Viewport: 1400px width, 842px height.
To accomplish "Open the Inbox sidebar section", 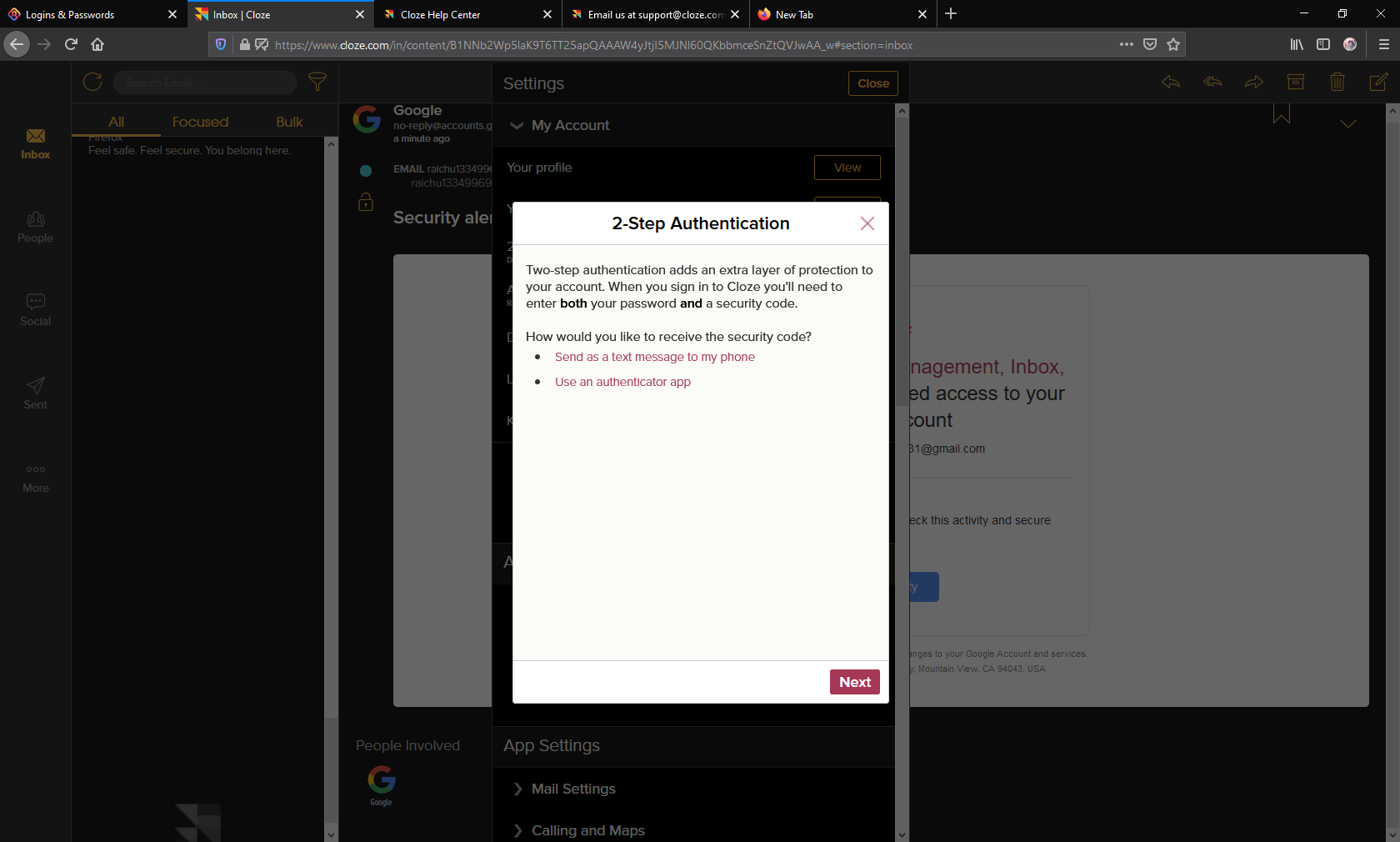I will 36,144.
